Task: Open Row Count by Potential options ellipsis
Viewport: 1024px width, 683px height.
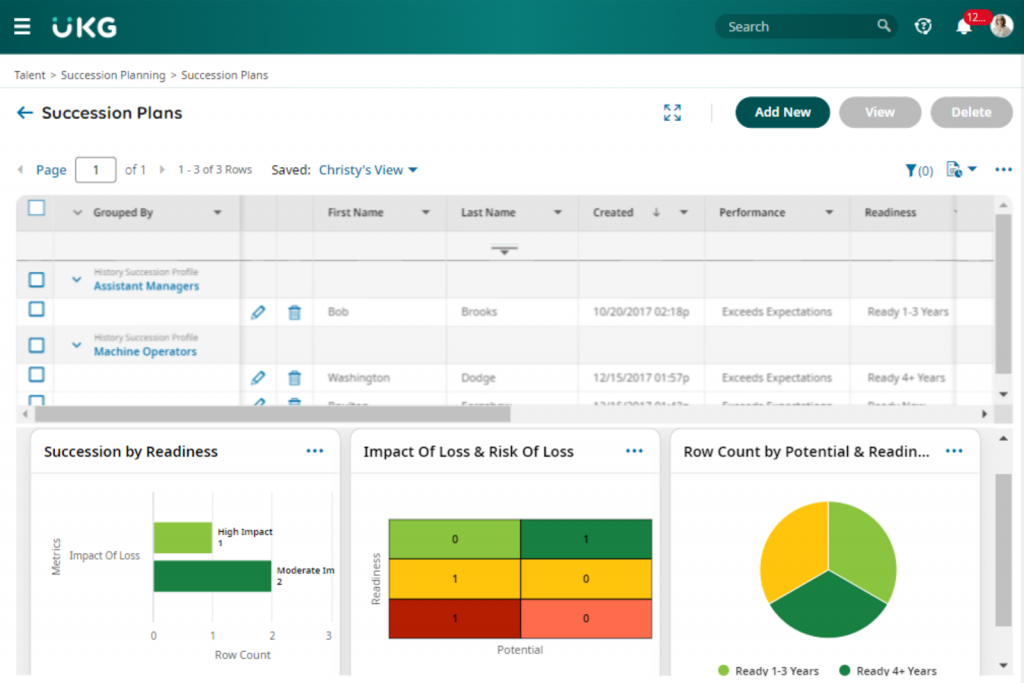Action: pyautogui.click(x=954, y=451)
